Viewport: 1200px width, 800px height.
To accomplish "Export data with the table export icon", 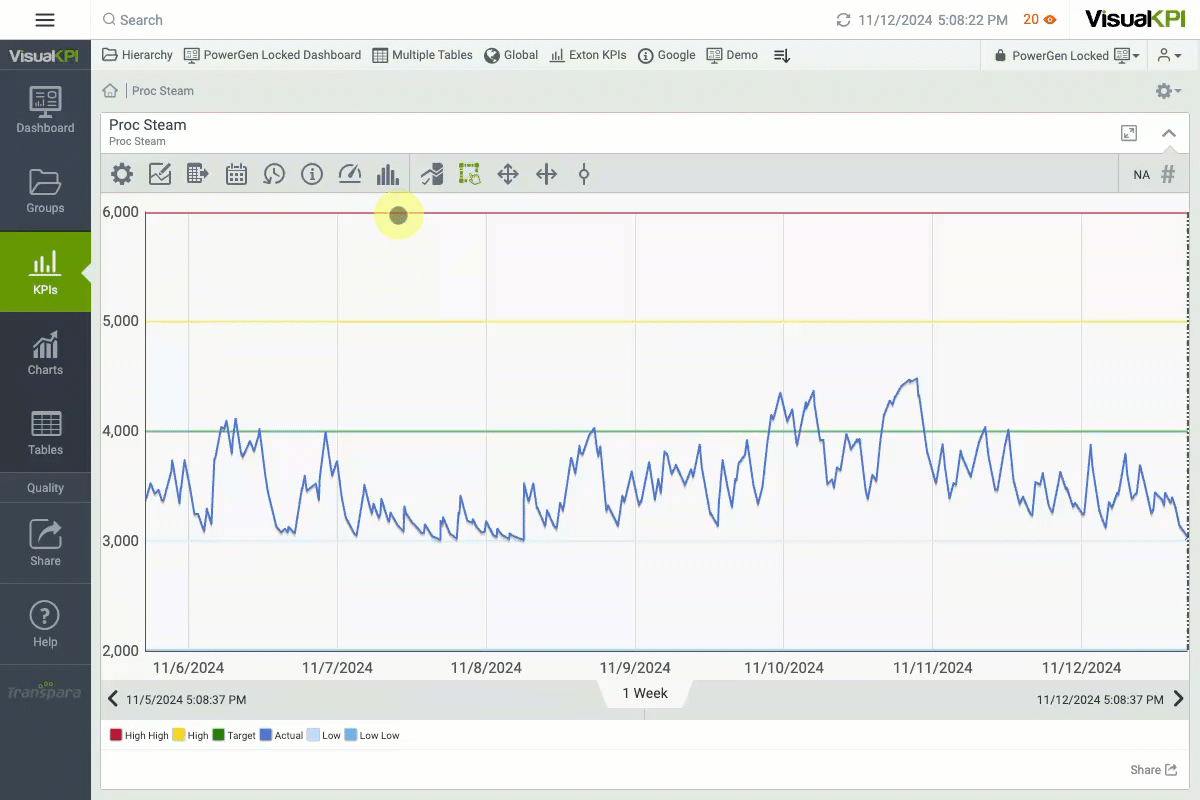I will click(198, 175).
